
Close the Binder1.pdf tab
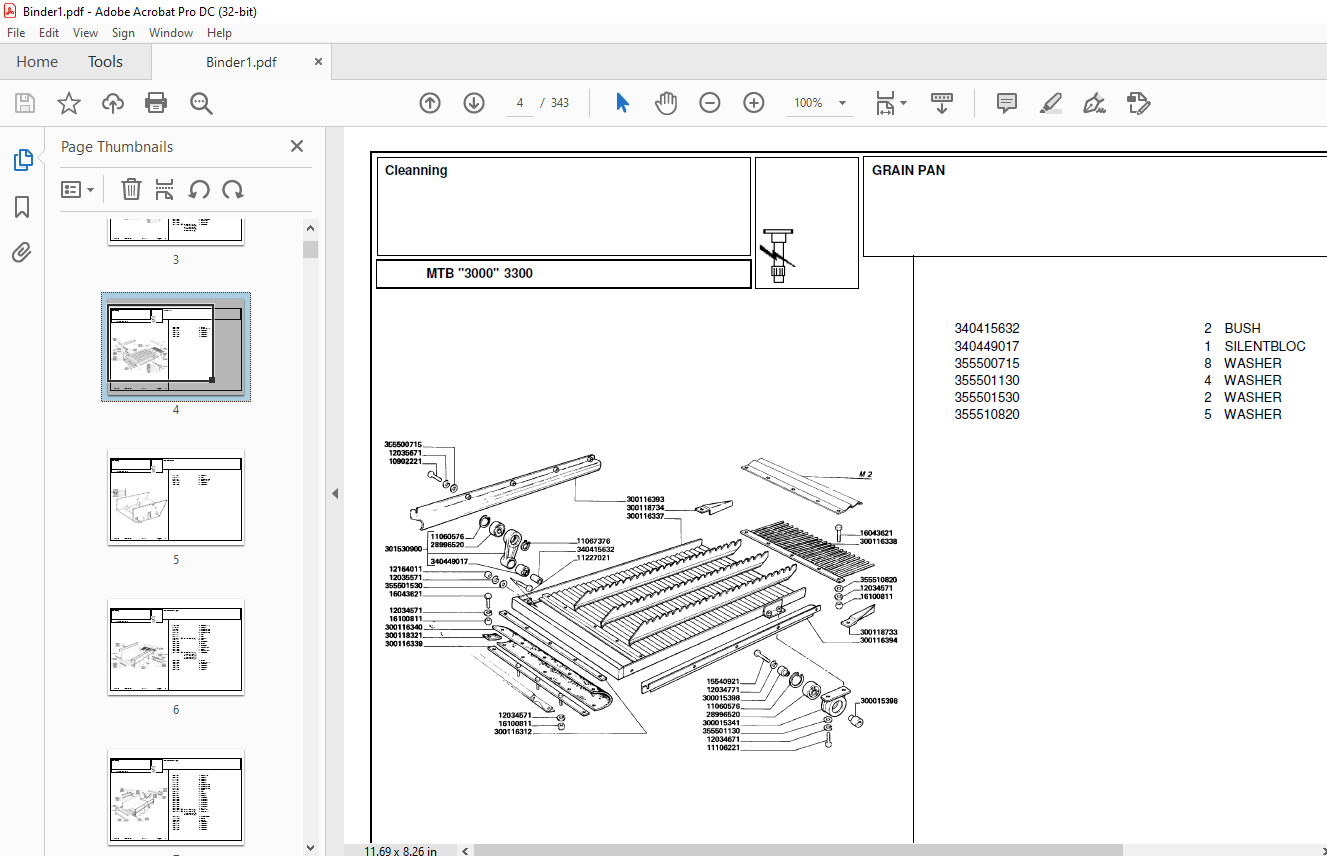(319, 62)
